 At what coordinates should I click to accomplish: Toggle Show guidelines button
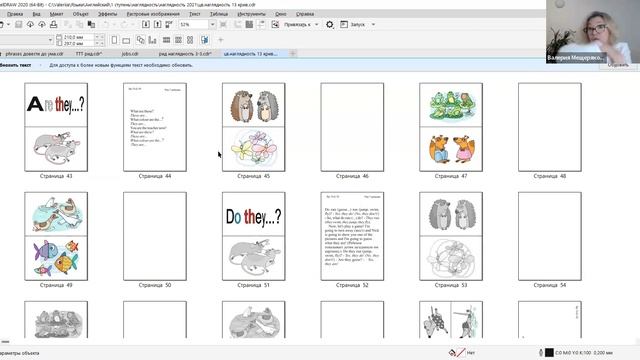click(x=261, y=24)
